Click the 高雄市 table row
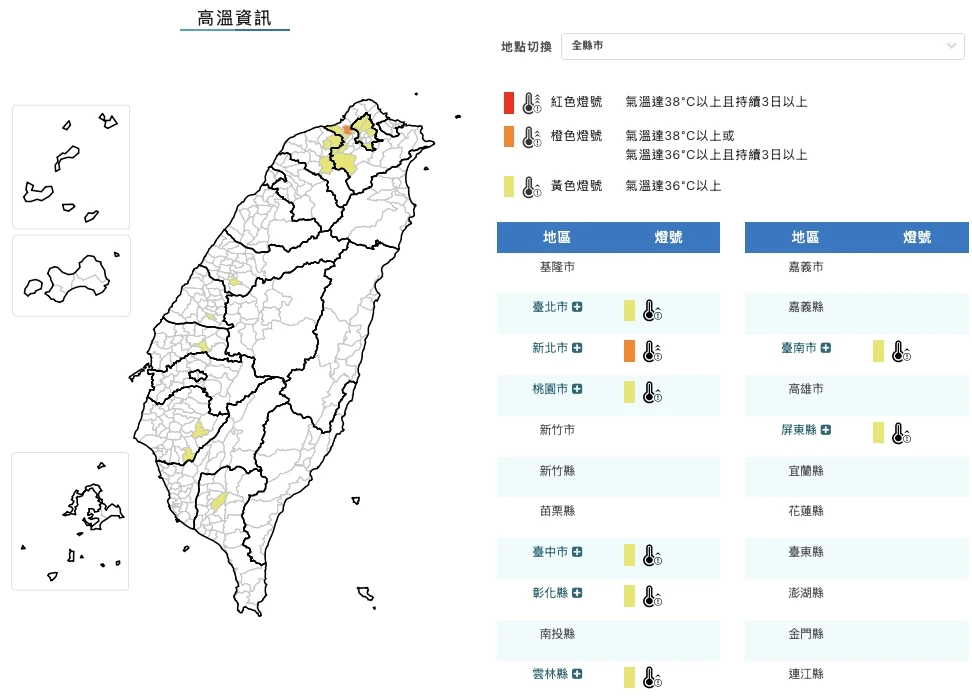 [x=857, y=395]
